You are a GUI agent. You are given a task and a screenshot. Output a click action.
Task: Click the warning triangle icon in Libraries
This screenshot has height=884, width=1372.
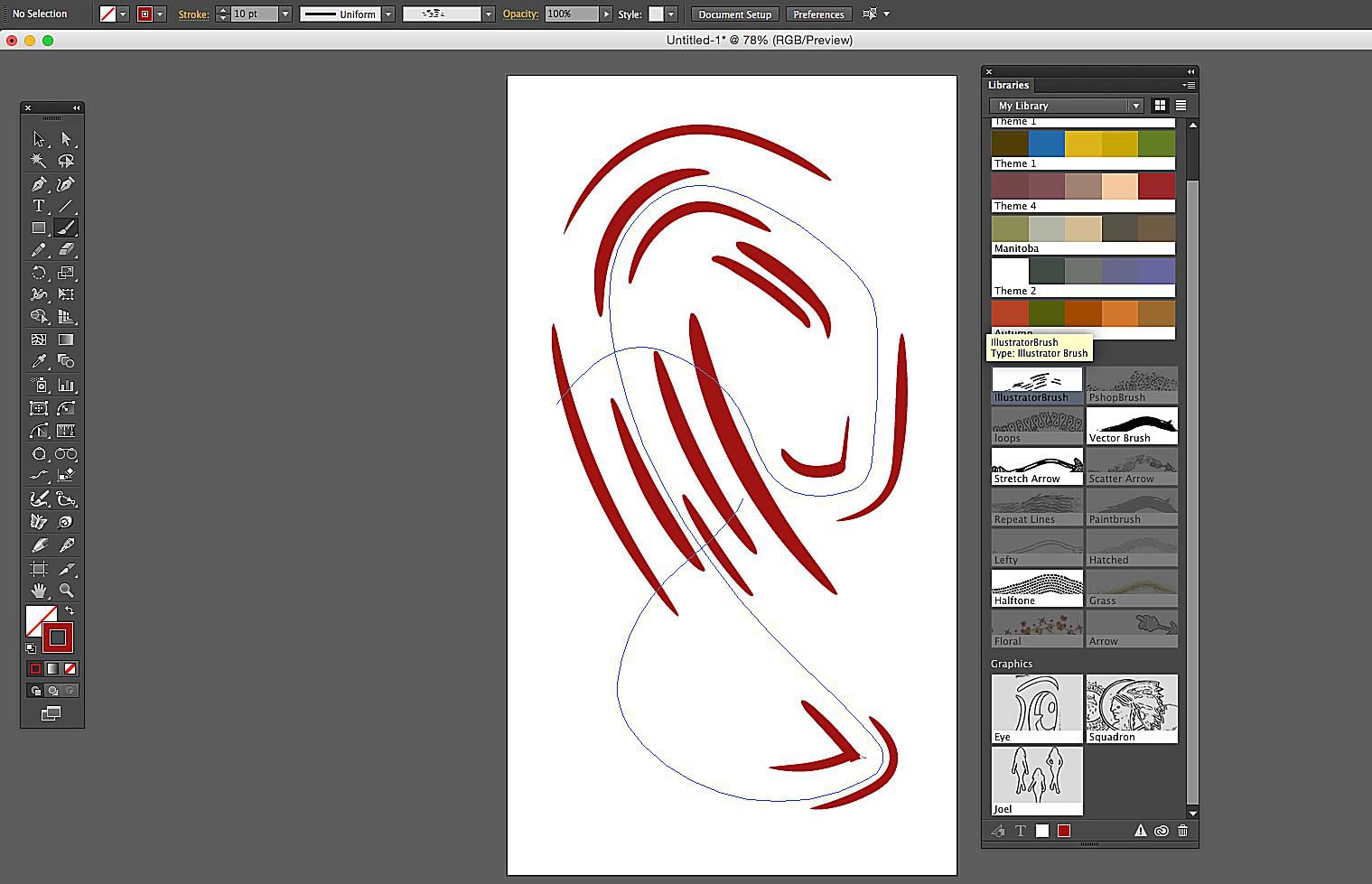pyautogui.click(x=1140, y=831)
